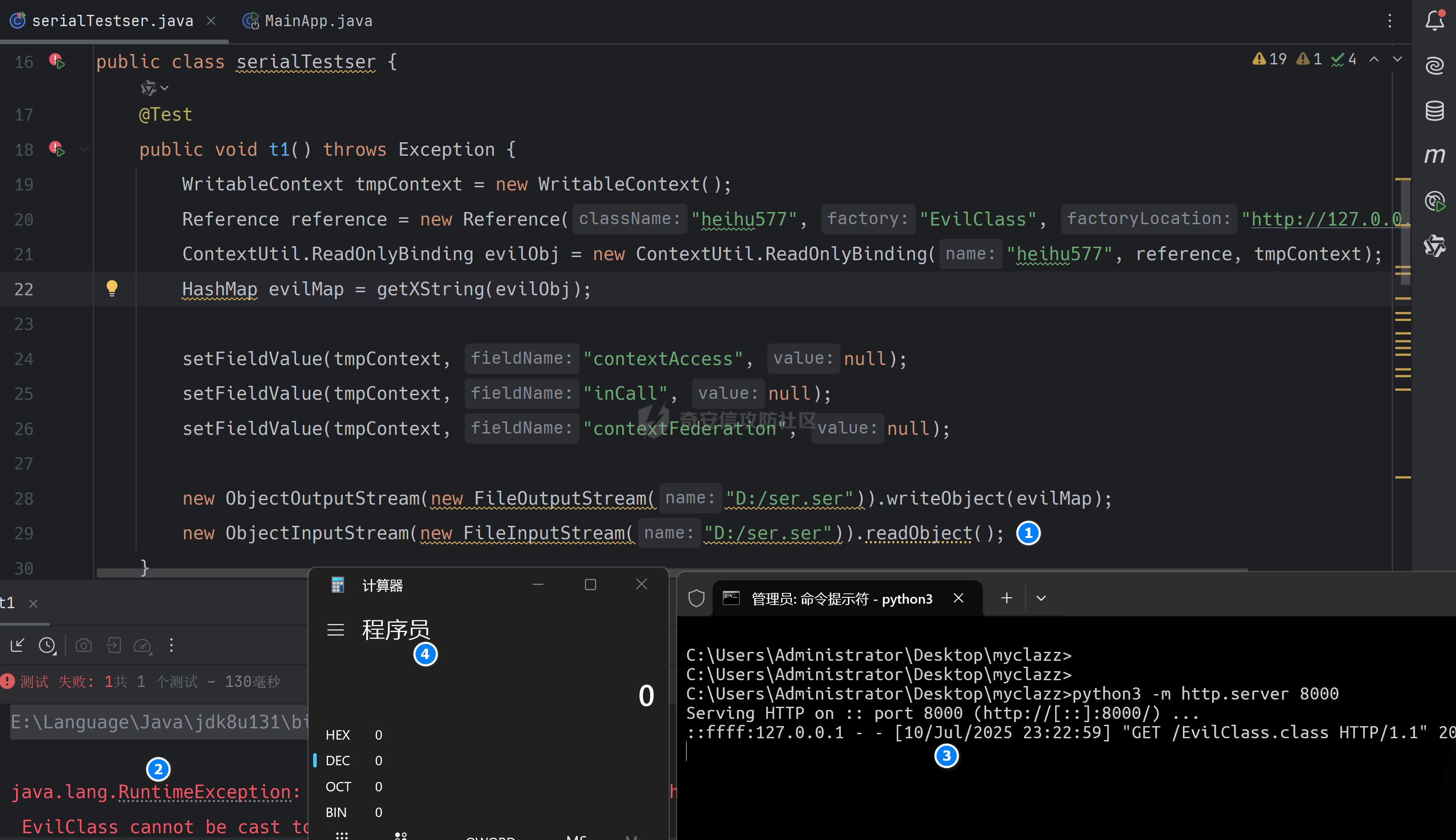Viewport: 1456px width, 840px height.
Task: Click the 1 weak warning indicator
Action: (x=1309, y=59)
